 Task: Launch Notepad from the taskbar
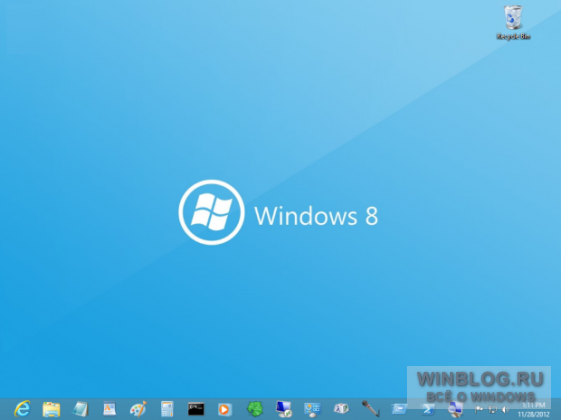(x=80, y=409)
